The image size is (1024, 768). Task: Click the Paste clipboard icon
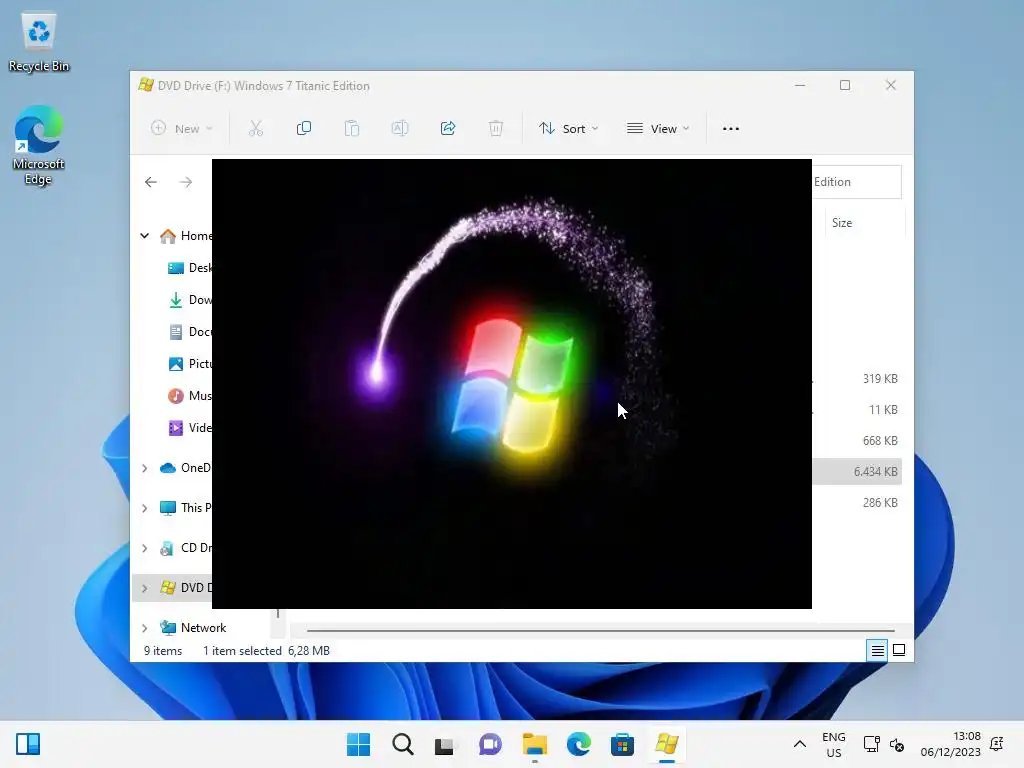[x=352, y=129]
